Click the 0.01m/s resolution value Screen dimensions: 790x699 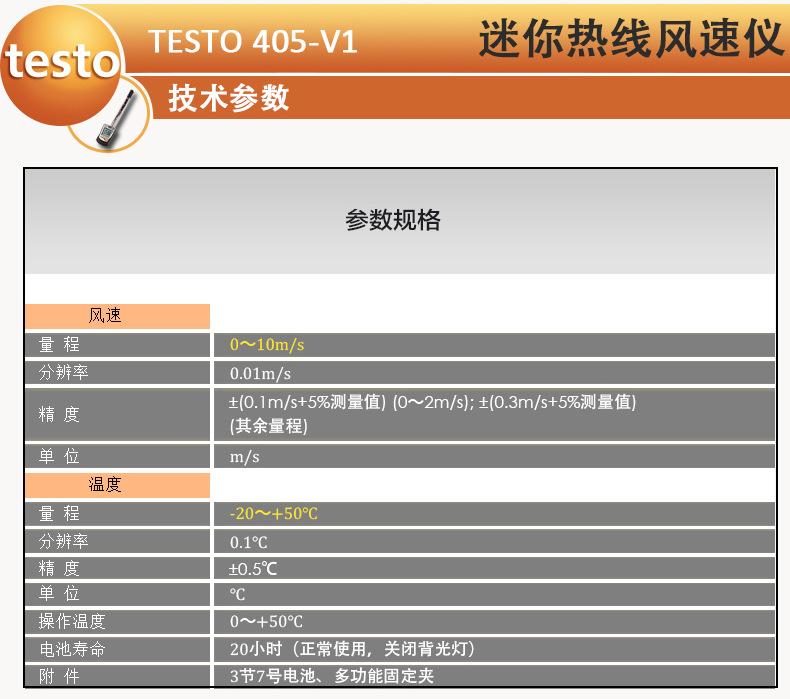pyautogui.click(x=260, y=373)
